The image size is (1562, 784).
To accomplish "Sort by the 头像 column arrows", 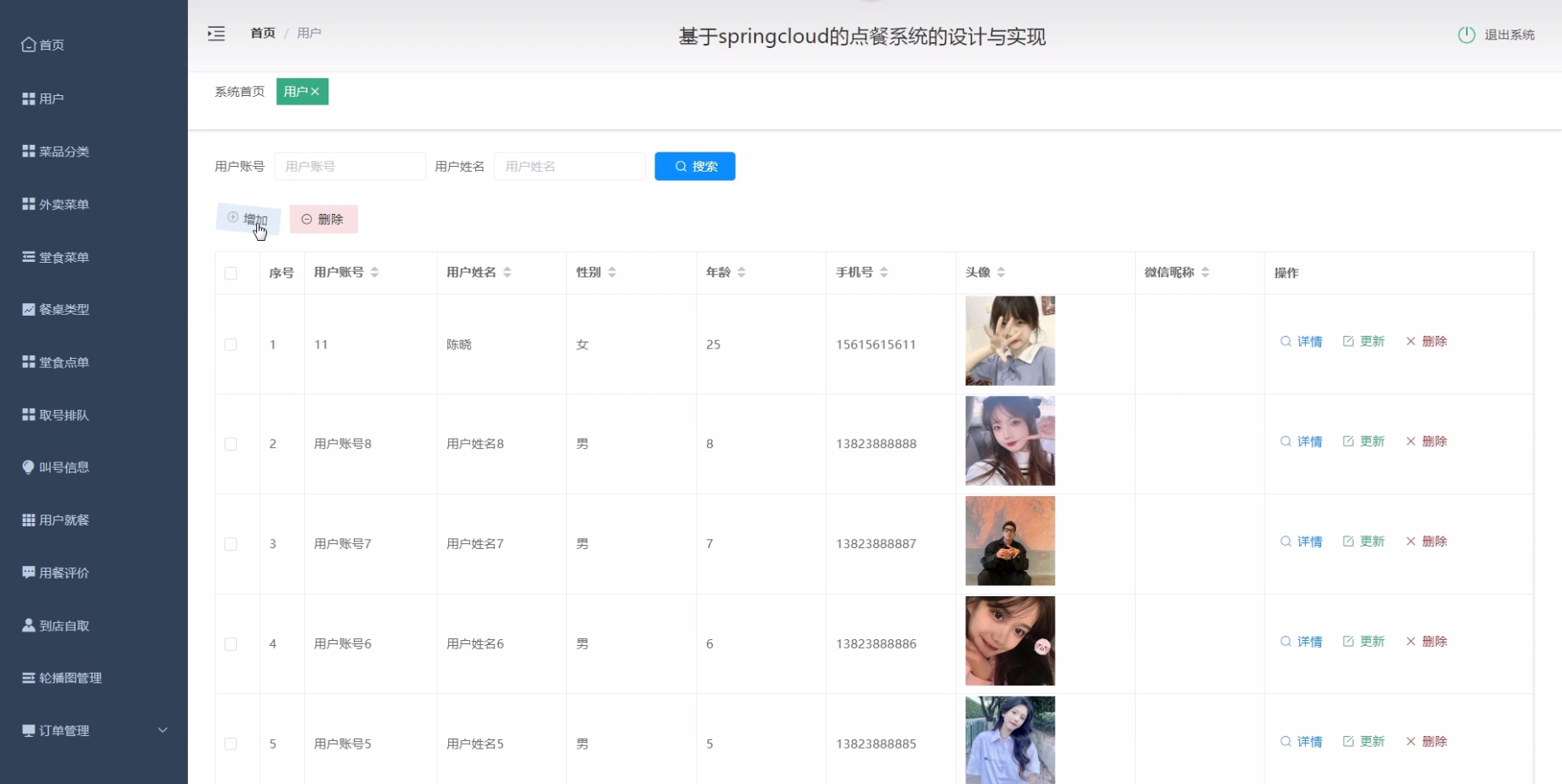I will [1001, 272].
